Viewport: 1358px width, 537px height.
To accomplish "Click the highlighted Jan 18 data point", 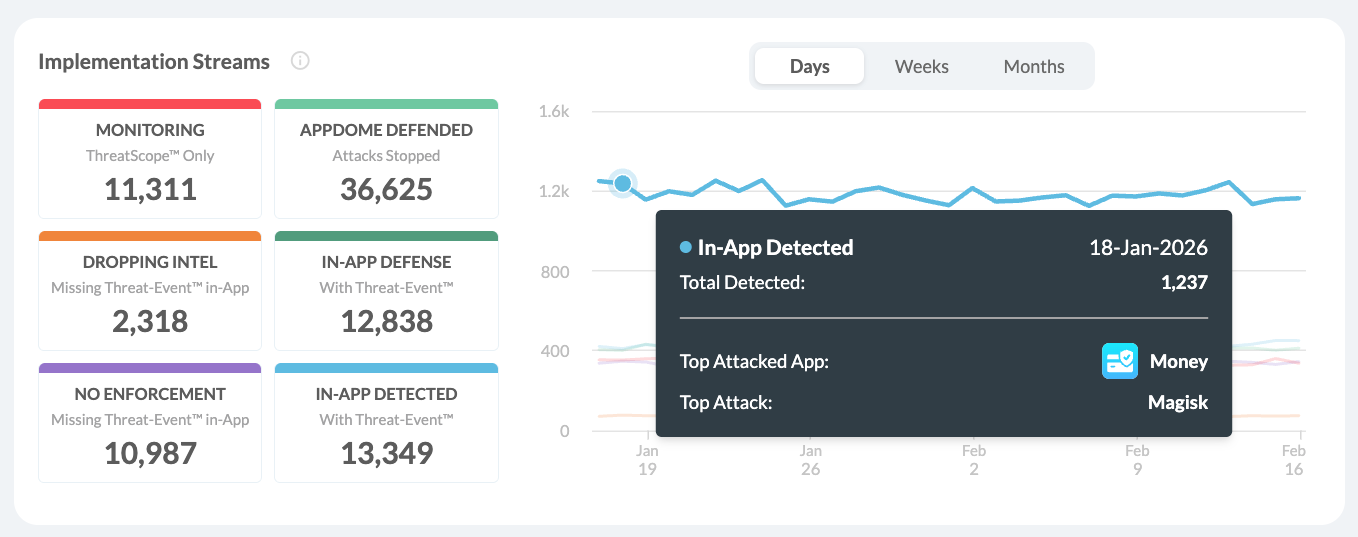I will 623,183.
